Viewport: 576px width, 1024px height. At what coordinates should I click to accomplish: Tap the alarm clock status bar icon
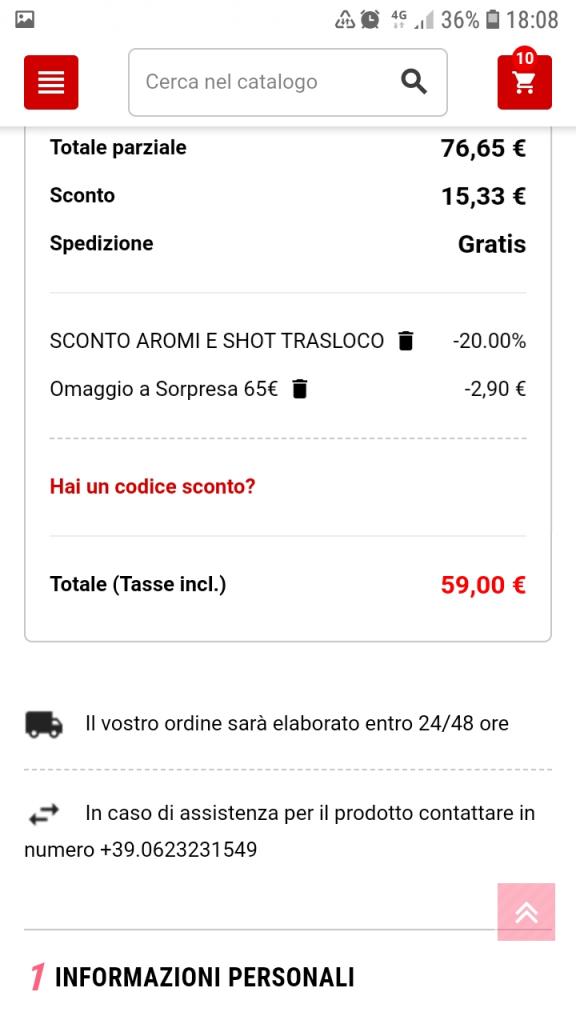370,20
